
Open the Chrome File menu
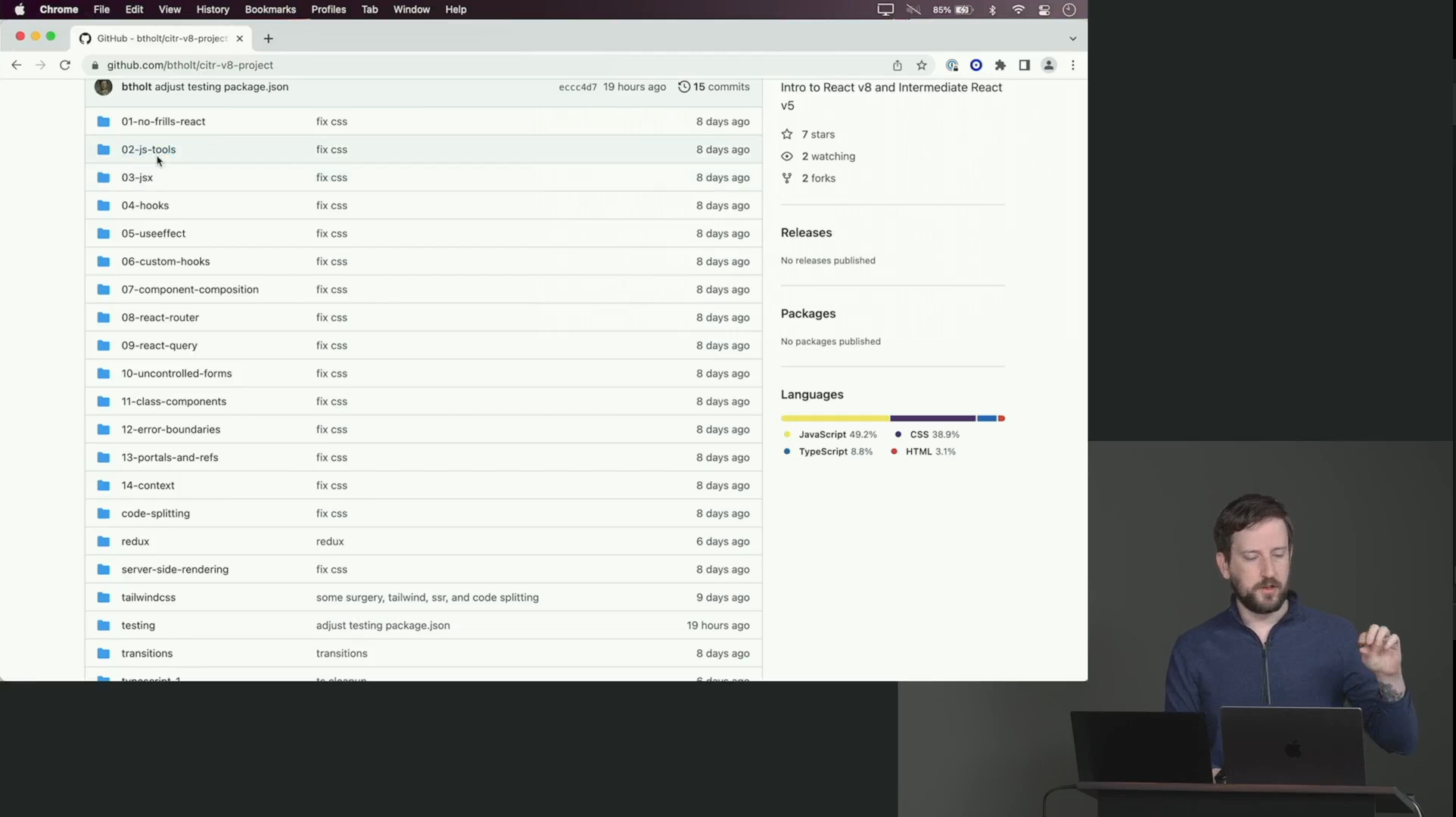(101, 10)
